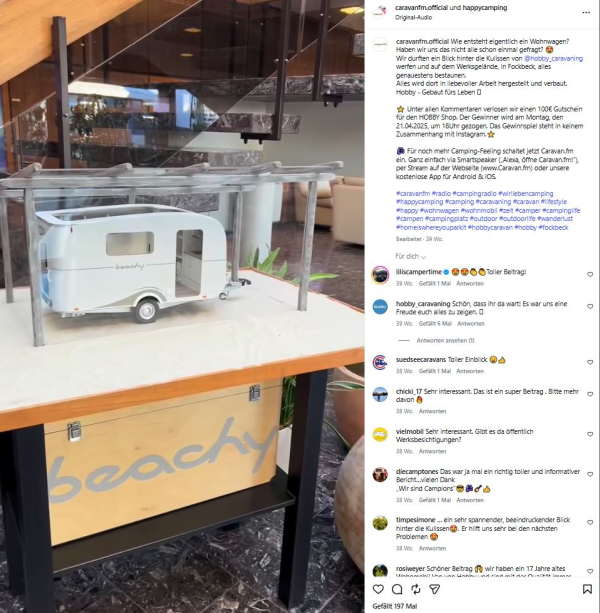Open the Original-Audio link in the header
The height and width of the screenshot is (613, 600).
pyautogui.click(x=413, y=18)
